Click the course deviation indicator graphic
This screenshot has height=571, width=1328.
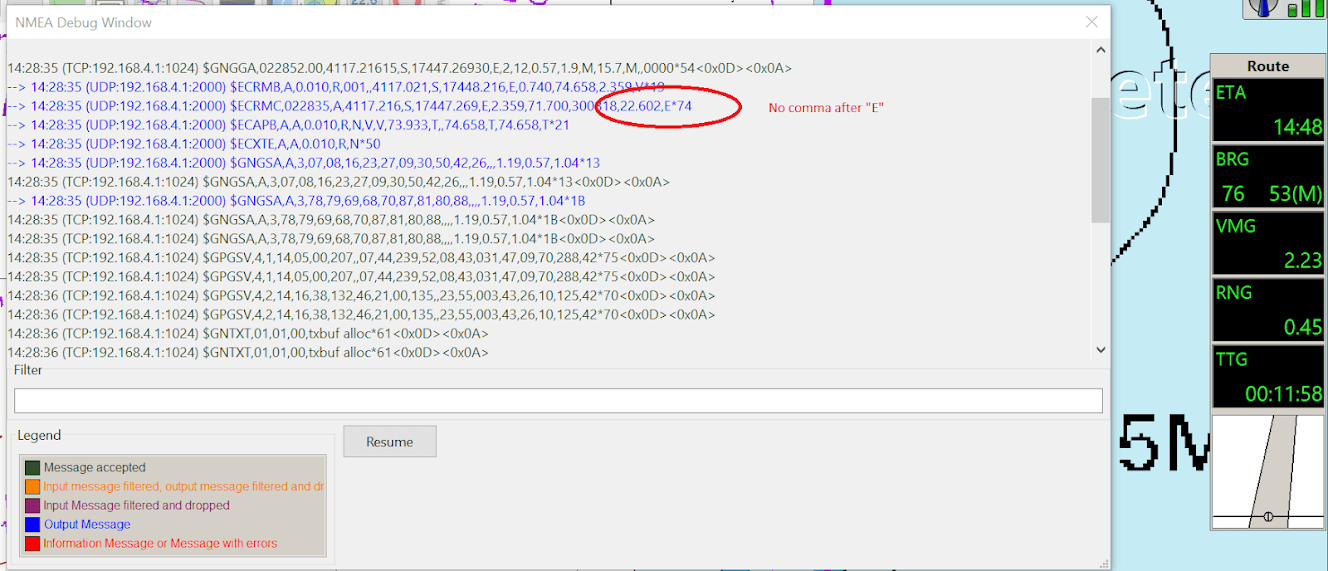[1267, 472]
